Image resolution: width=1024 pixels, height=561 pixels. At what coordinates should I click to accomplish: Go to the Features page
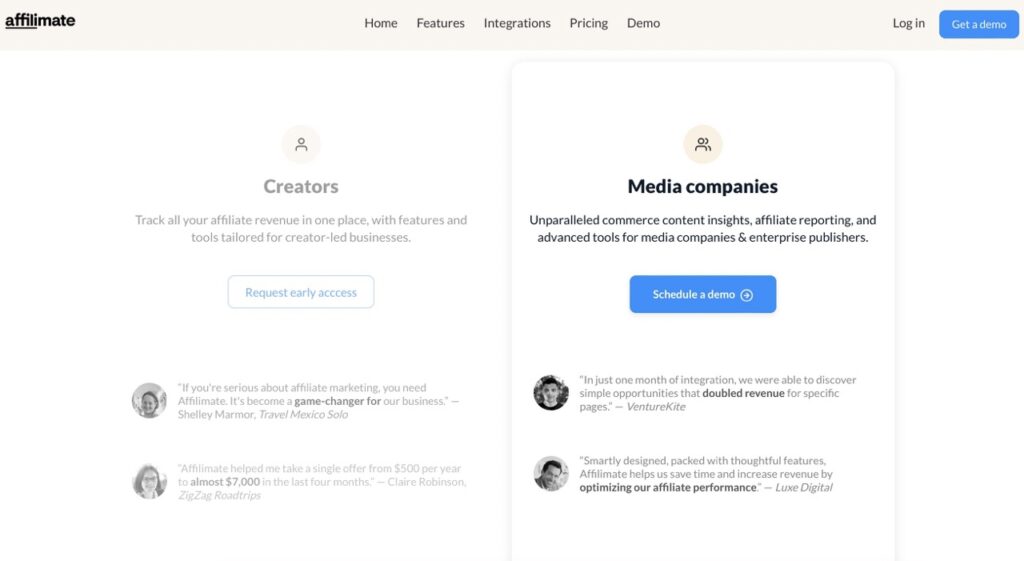(441, 23)
